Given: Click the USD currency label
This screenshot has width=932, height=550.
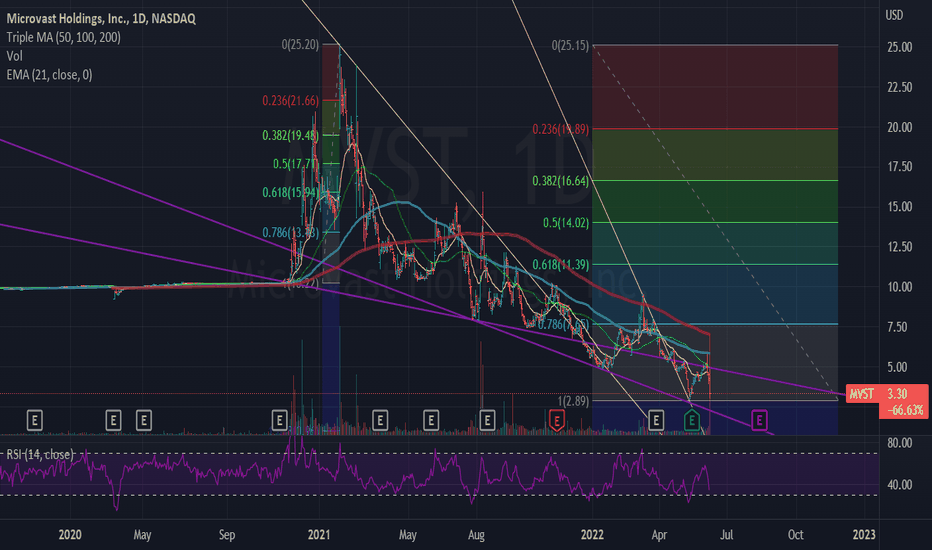Looking at the screenshot, I should [894, 15].
